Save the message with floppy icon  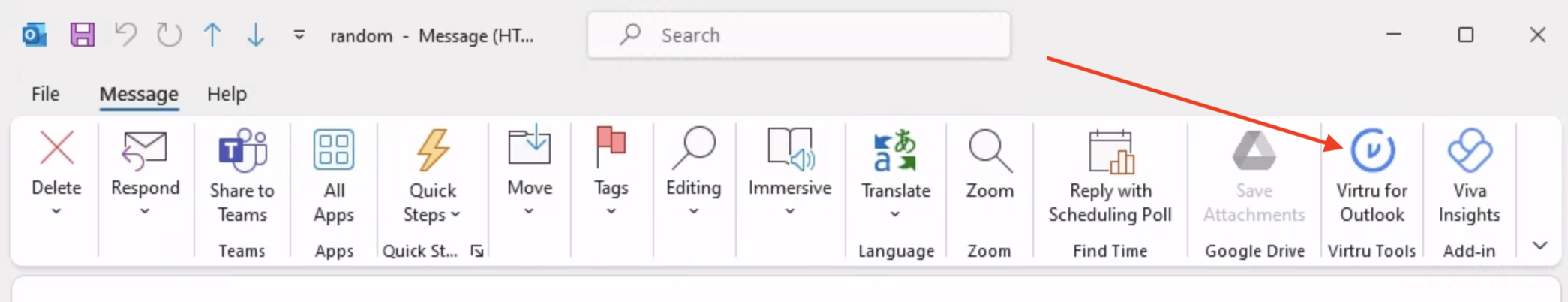82,35
